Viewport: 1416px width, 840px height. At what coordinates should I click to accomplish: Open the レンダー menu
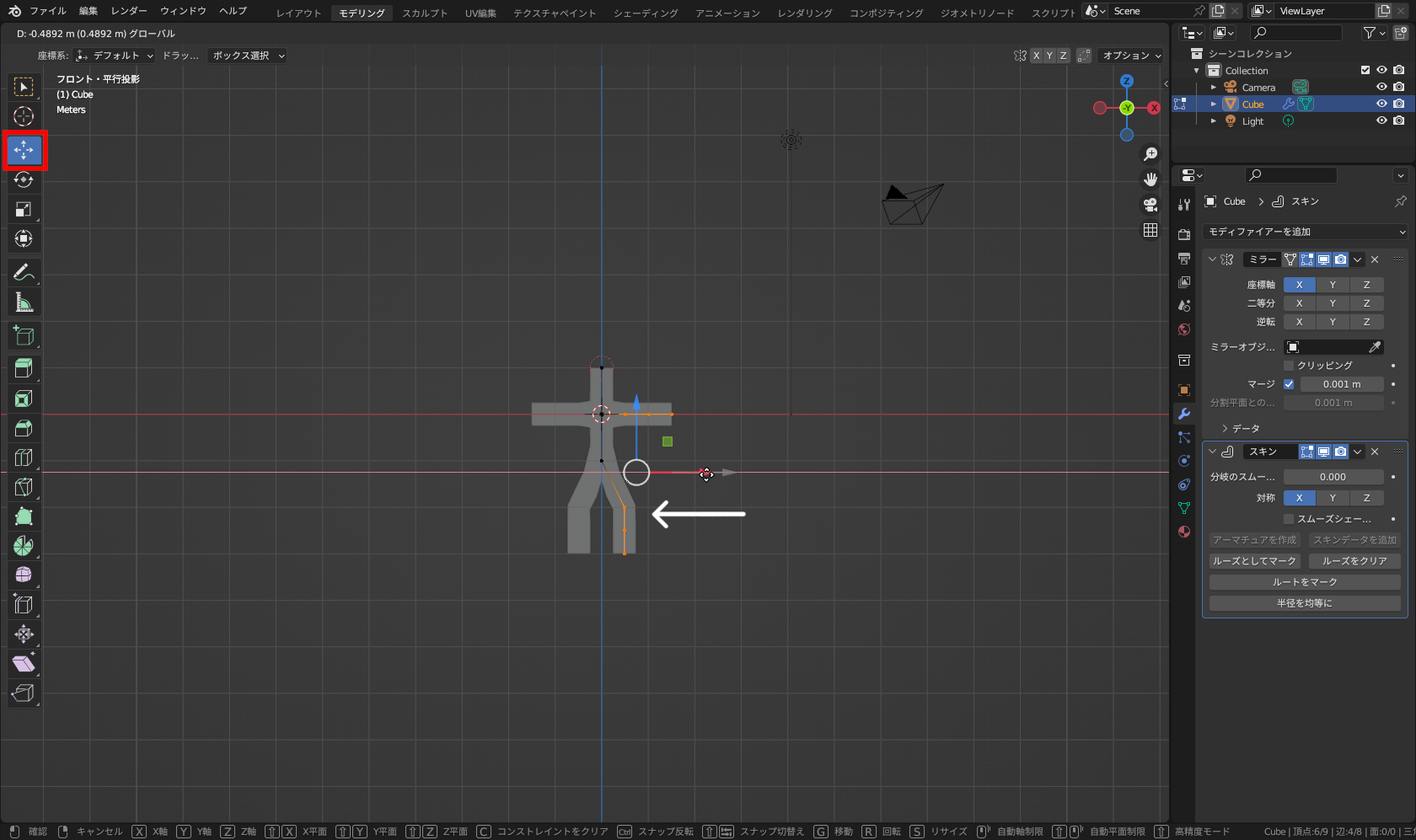click(x=129, y=11)
